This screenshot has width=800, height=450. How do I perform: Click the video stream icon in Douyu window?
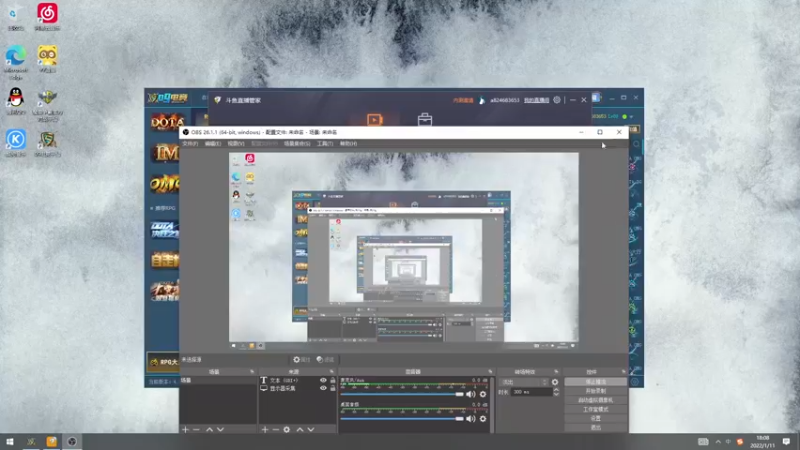374,119
